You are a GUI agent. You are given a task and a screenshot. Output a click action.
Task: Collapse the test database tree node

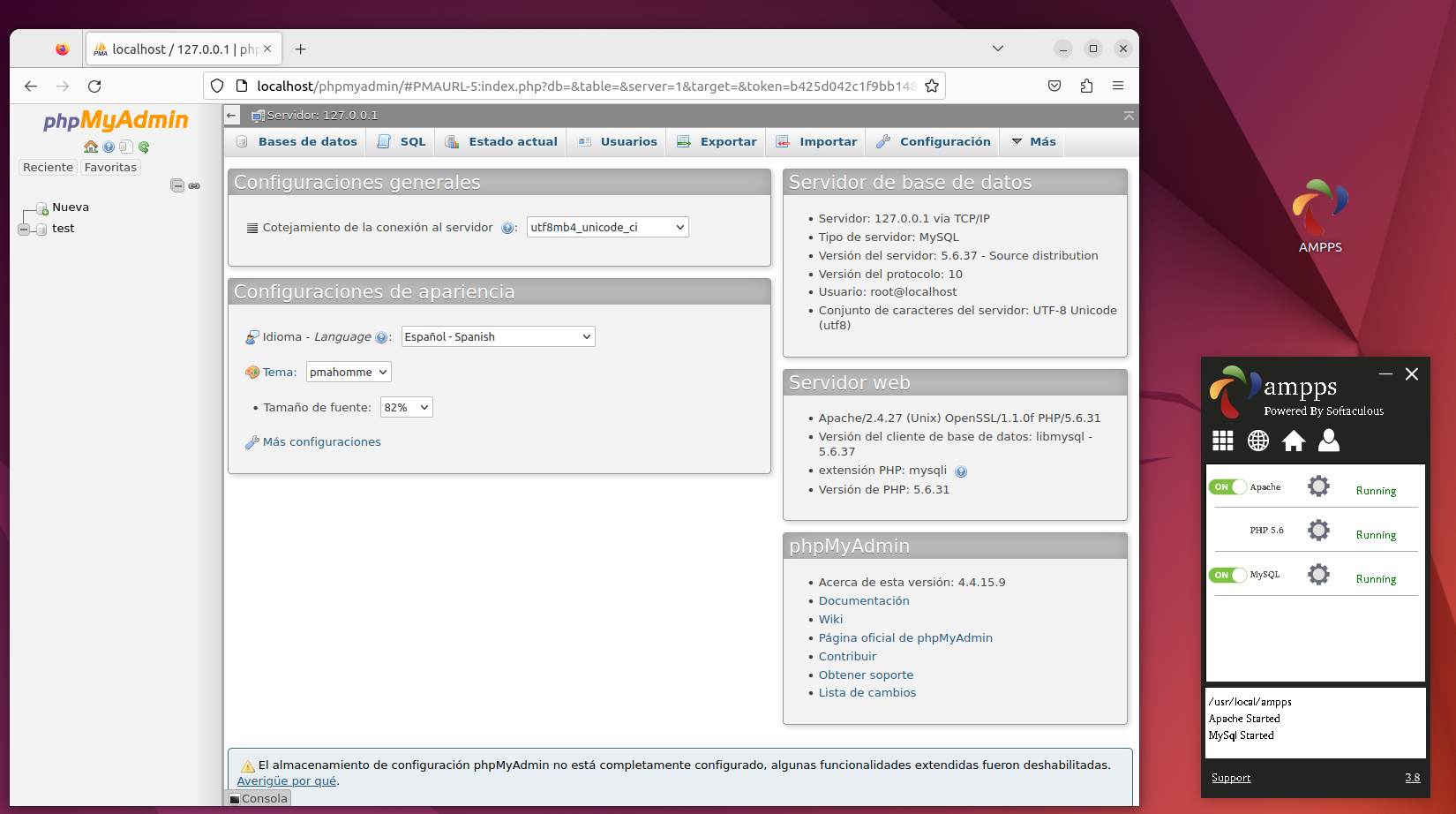pos(24,230)
